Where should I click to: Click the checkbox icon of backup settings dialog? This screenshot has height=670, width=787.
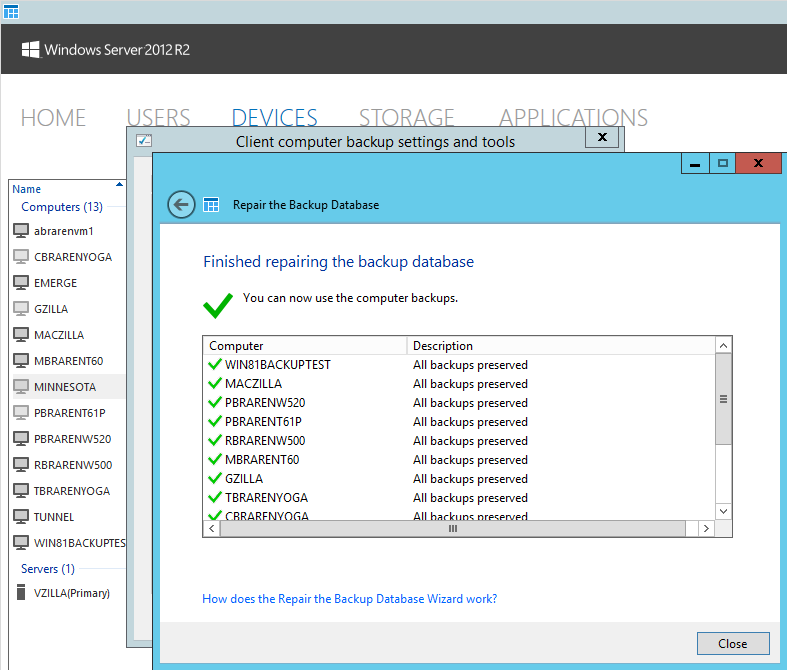coord(144,141)
